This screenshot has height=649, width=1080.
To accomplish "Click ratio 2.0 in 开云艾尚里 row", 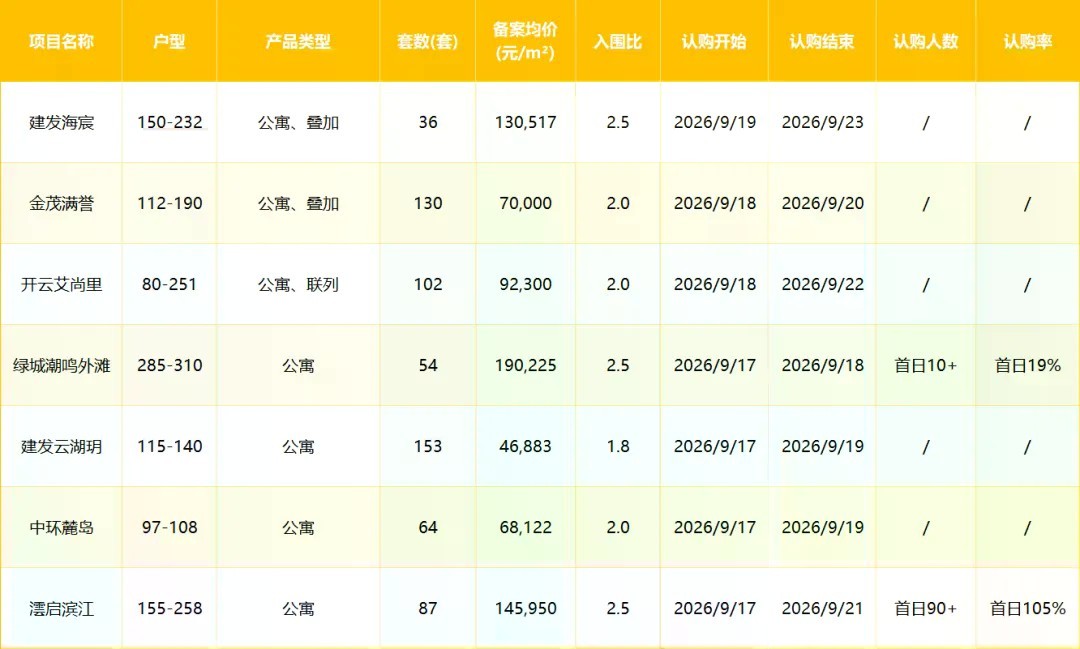I will coord(618,285).
